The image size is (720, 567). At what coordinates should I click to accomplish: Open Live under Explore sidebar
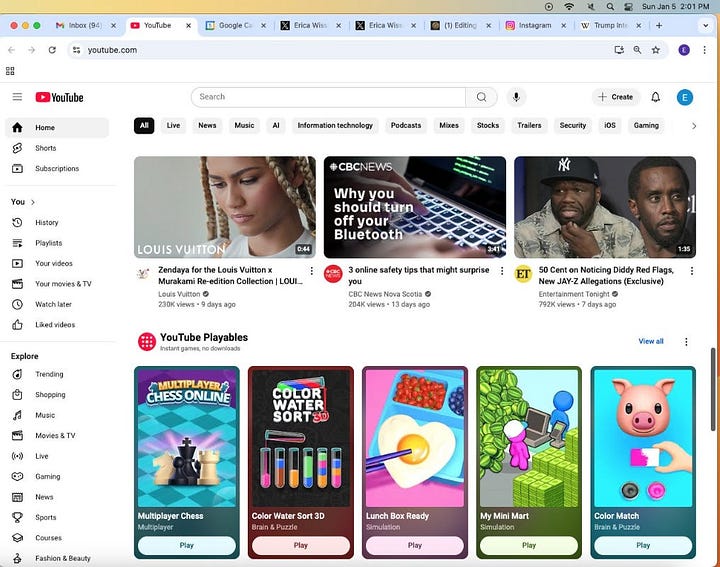pyautogui.click(x=57, y=456)
